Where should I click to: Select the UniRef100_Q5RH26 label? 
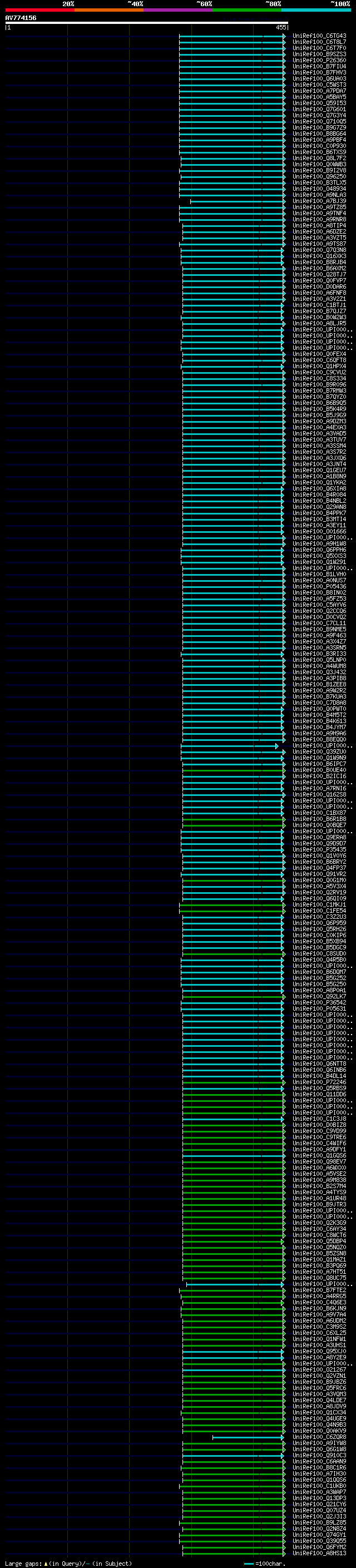pyautogui.click(x=319, y=929)
